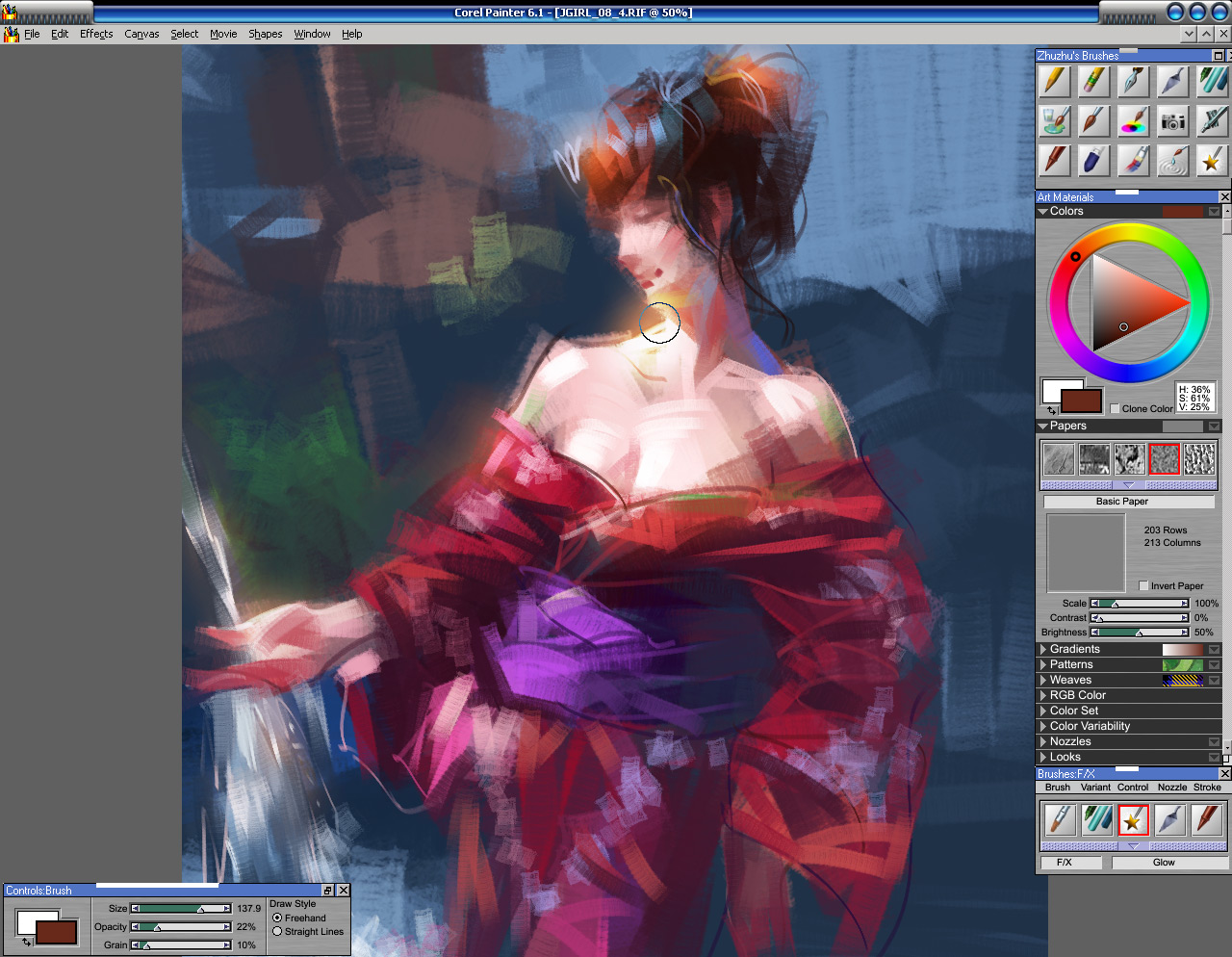The height and width of the screenshot is (957, 1232).
Task: Expand the Gradients section
Action: [1043, 649]
